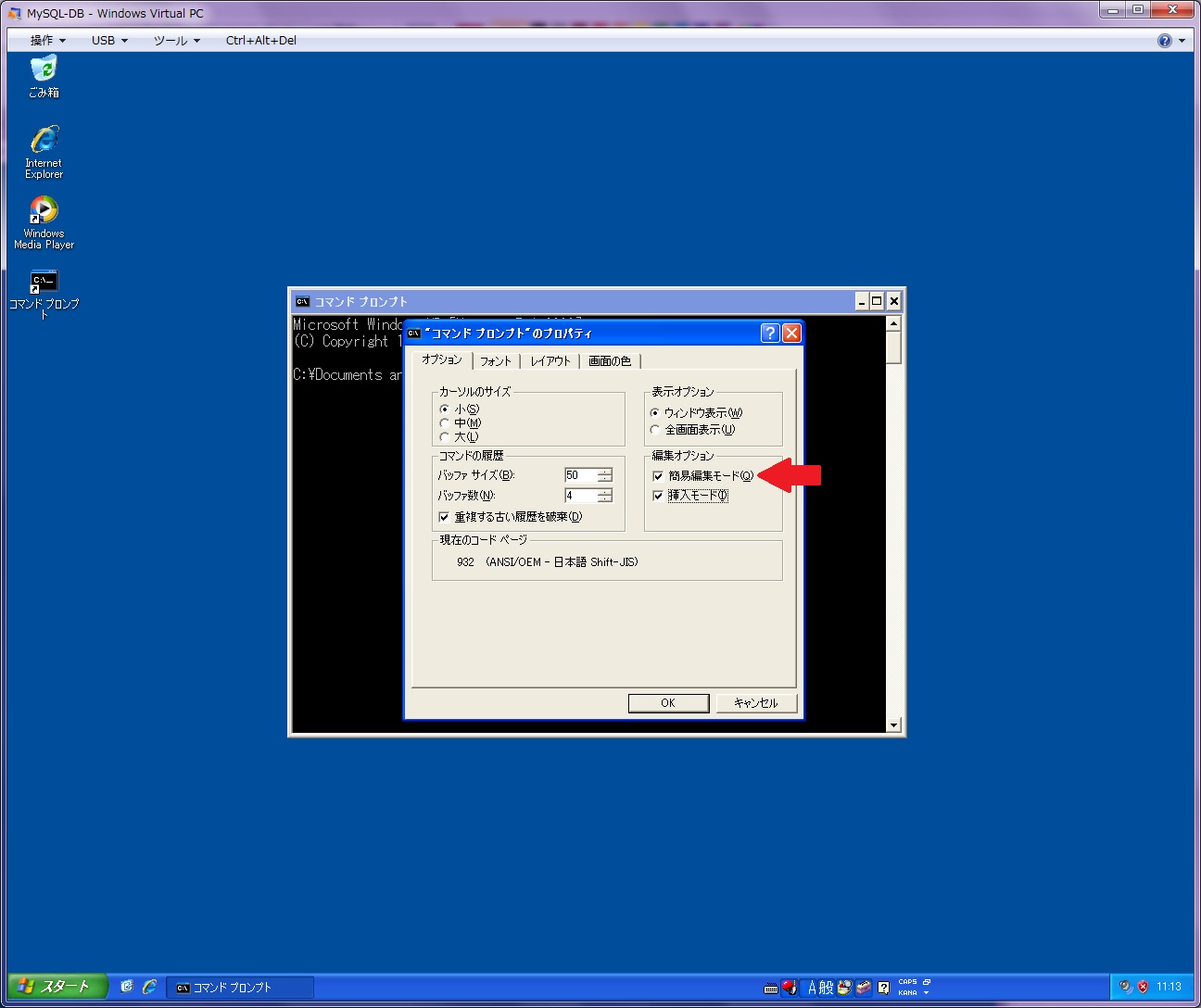
Task: Select the 全画面表示 radio button
Action: click(655, 430)
